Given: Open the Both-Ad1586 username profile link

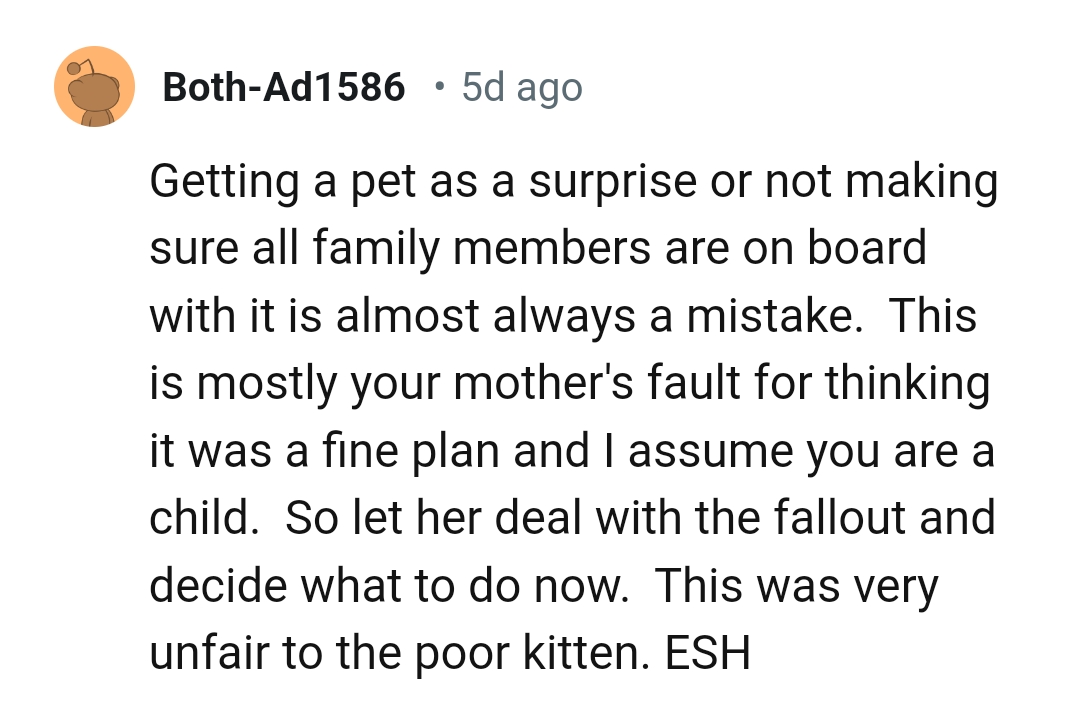Looking at the screenshot, I should point(283,88).
